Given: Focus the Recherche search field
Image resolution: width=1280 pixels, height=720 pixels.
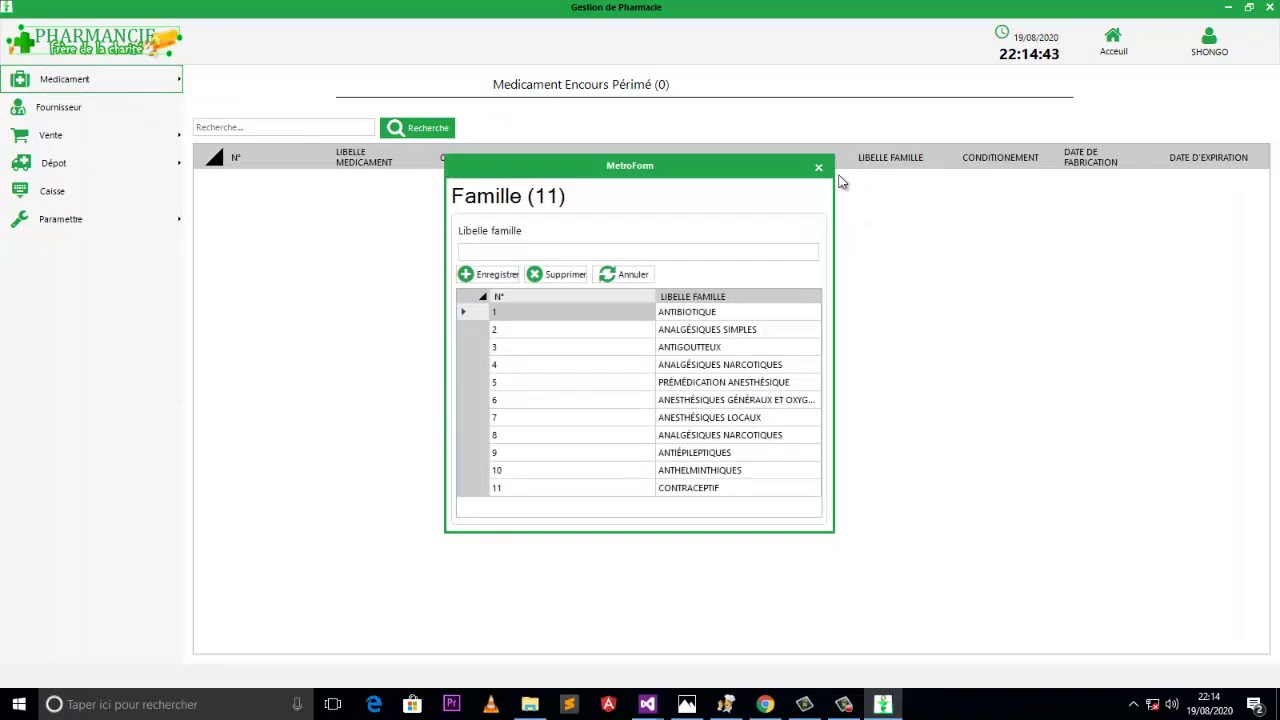Looking at the screenshot, I should tap(284, 127).
